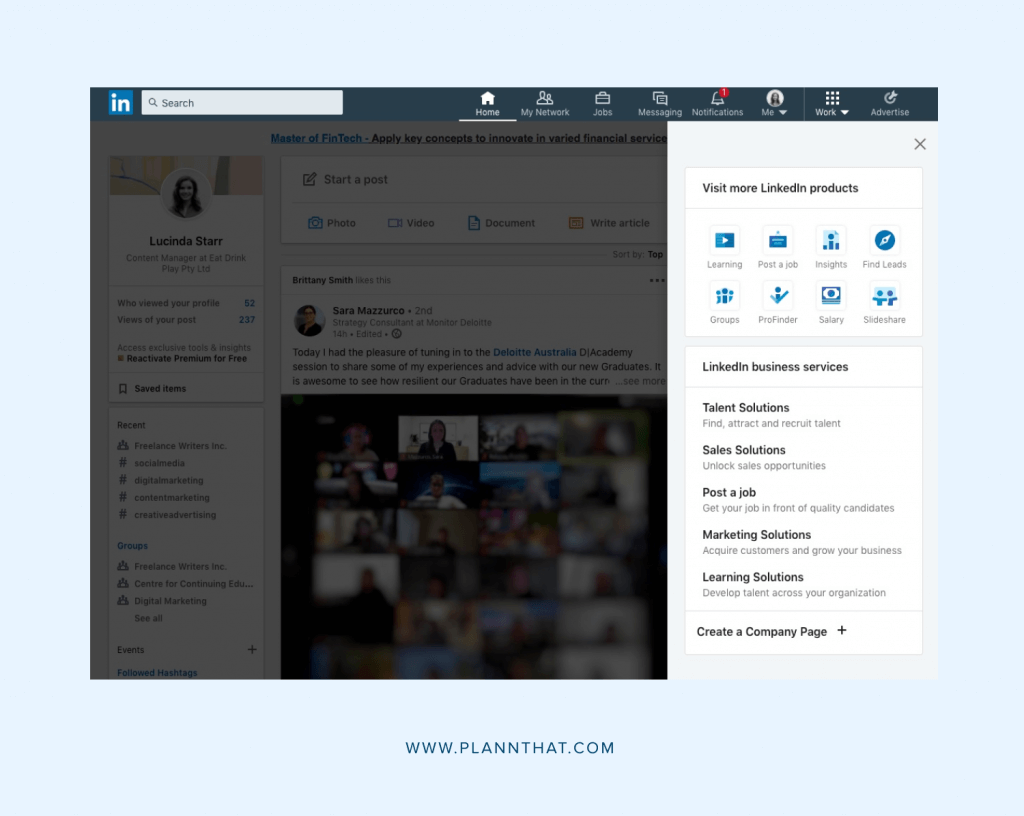The width and height of the screenshot is (1024, 816).
Task: Open Sara Mazzurco's profile name link
Action: click(368, 311)
